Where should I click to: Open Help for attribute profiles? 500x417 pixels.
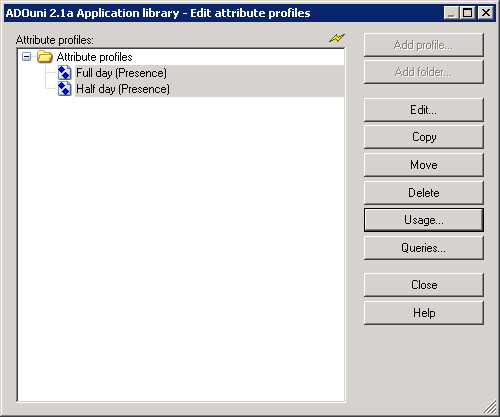(x=424, y=313)
